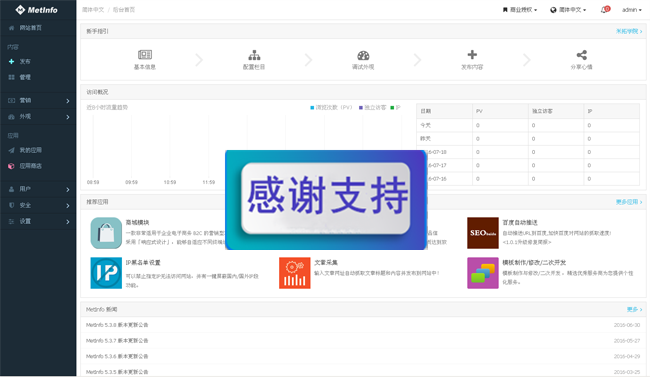Toggle the 独立访客 chart legend

point(372,107)
